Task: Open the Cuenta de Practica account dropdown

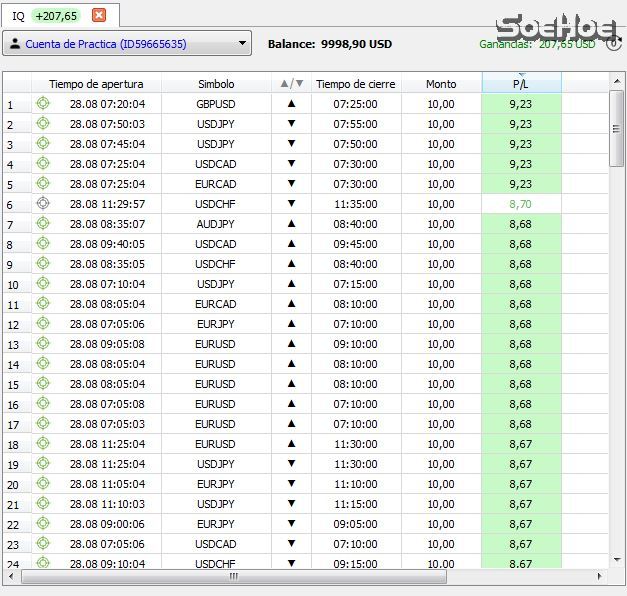Action: (244, 44)
